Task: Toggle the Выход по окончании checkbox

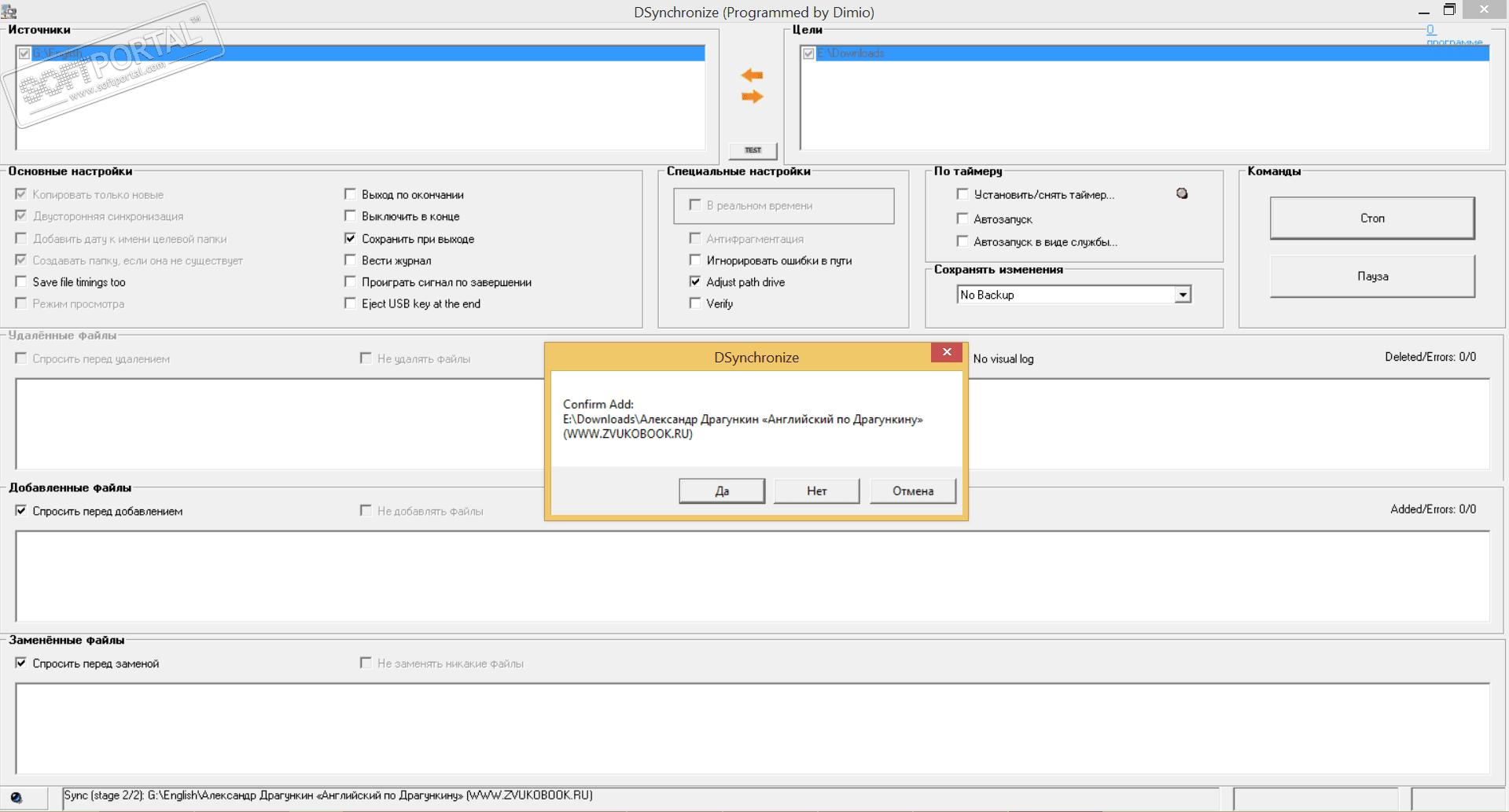Action: 351,194
